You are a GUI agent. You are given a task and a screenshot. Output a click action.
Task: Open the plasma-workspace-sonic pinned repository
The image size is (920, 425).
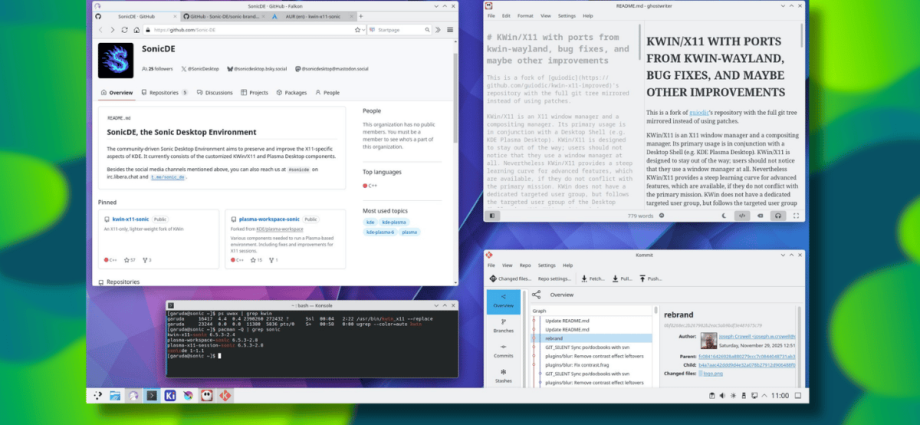[269, 220]
